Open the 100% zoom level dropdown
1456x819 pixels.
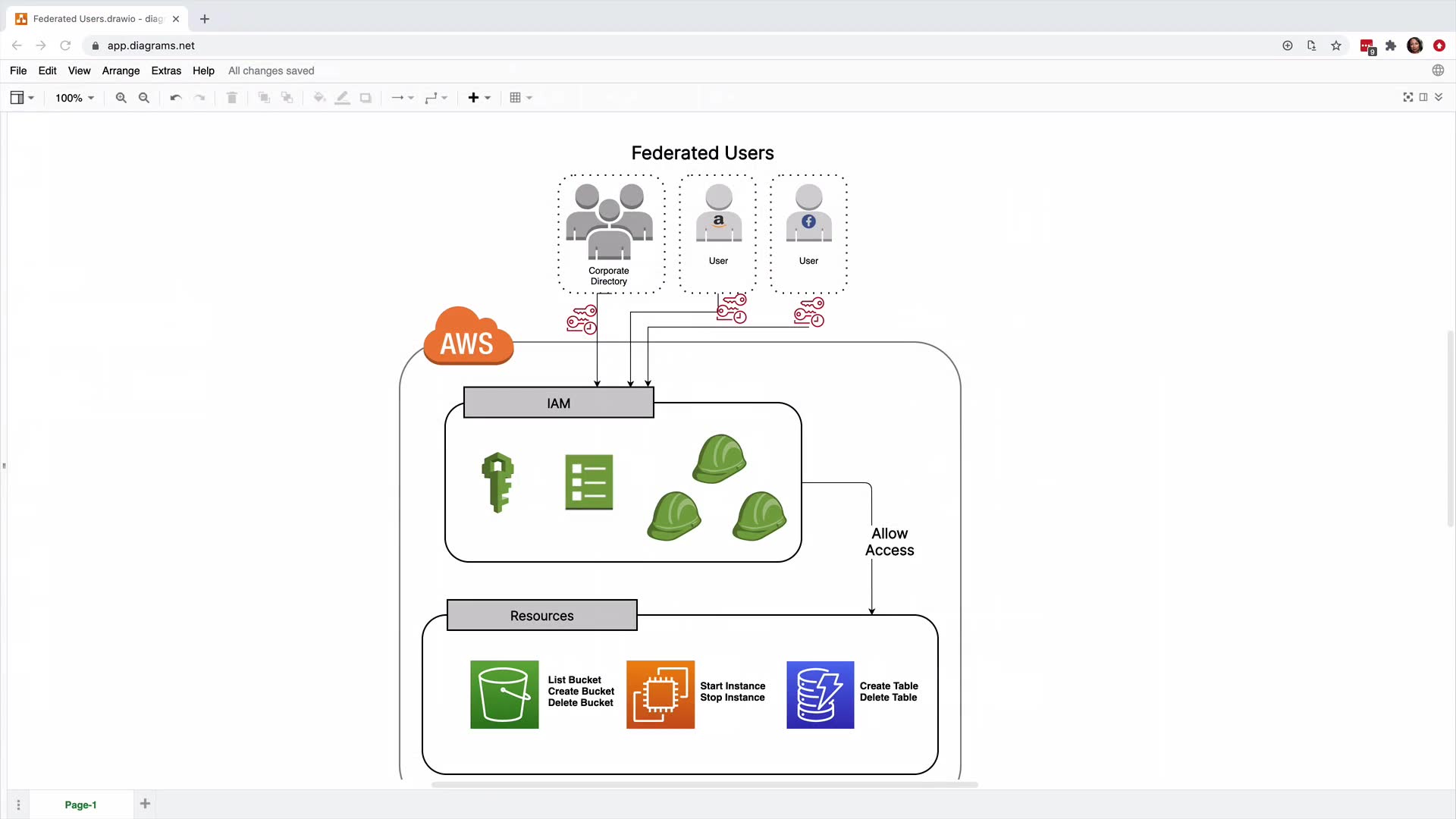point(74,98)
